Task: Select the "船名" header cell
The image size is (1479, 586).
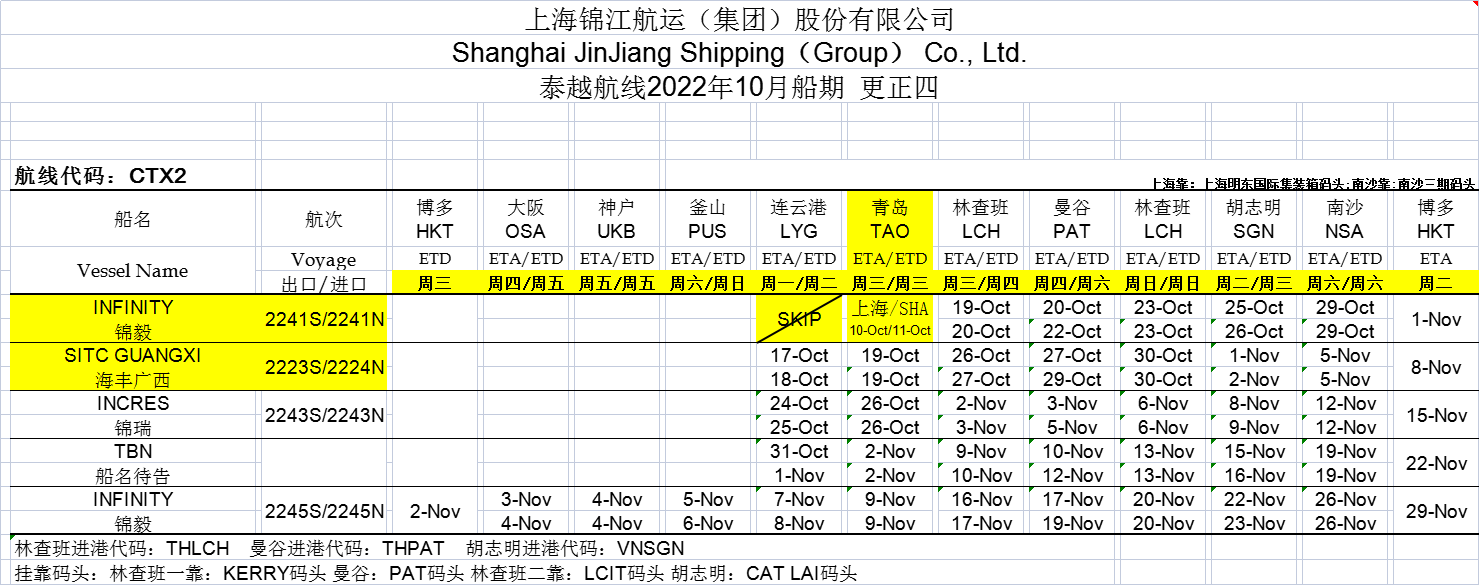Action: coord(133,219)
